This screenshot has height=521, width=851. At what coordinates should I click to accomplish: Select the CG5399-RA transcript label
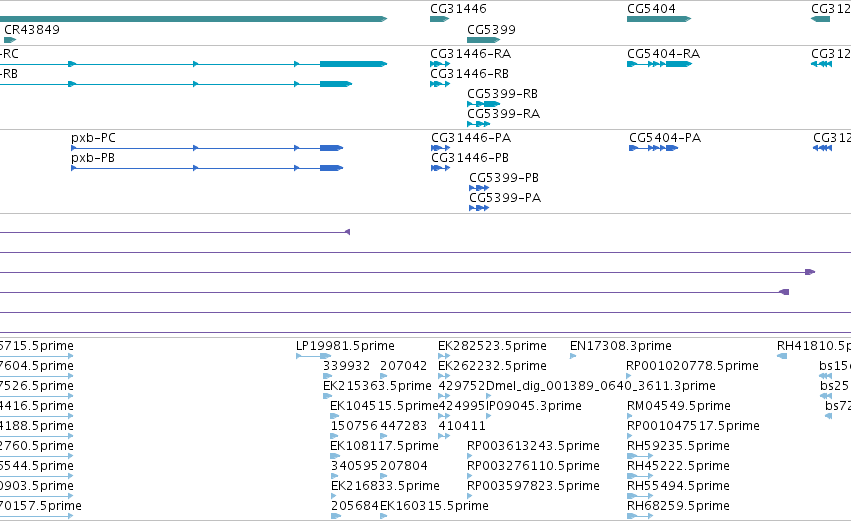tap(504, 114)
